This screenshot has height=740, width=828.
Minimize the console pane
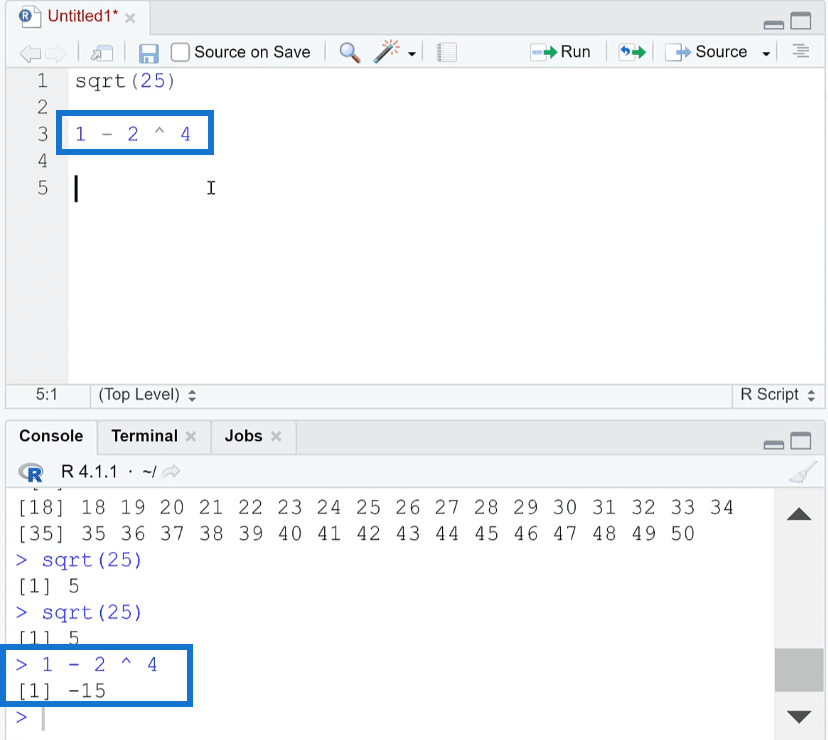click(x=774, y=445)
